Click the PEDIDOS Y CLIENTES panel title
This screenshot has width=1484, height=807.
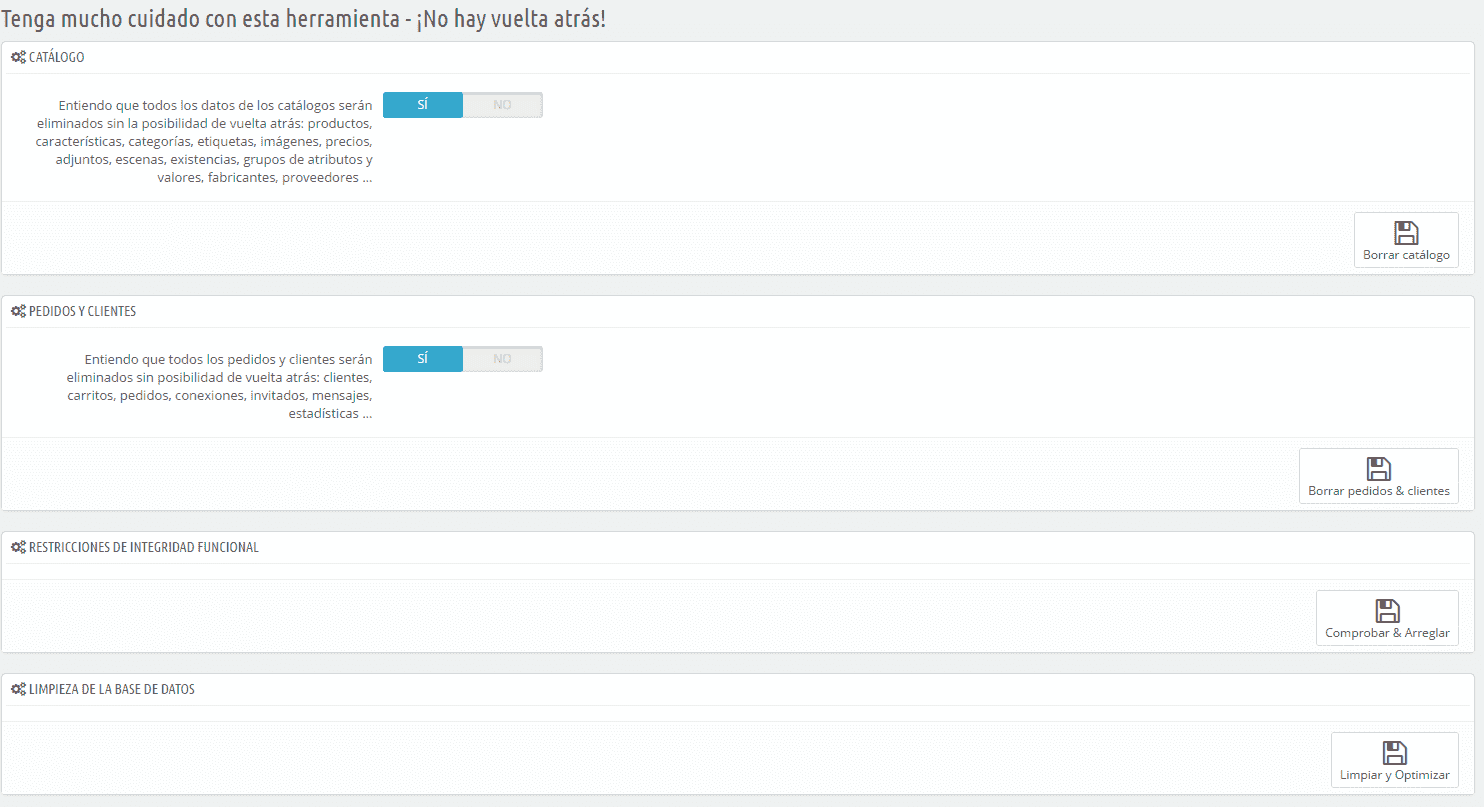[83, 312]
